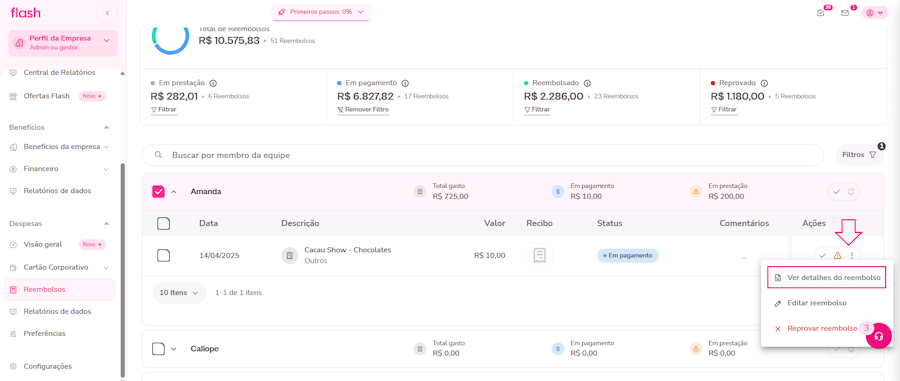This screenshot has height=381, width=900.
Task: Open the headset support chat button
Action: 878,337
